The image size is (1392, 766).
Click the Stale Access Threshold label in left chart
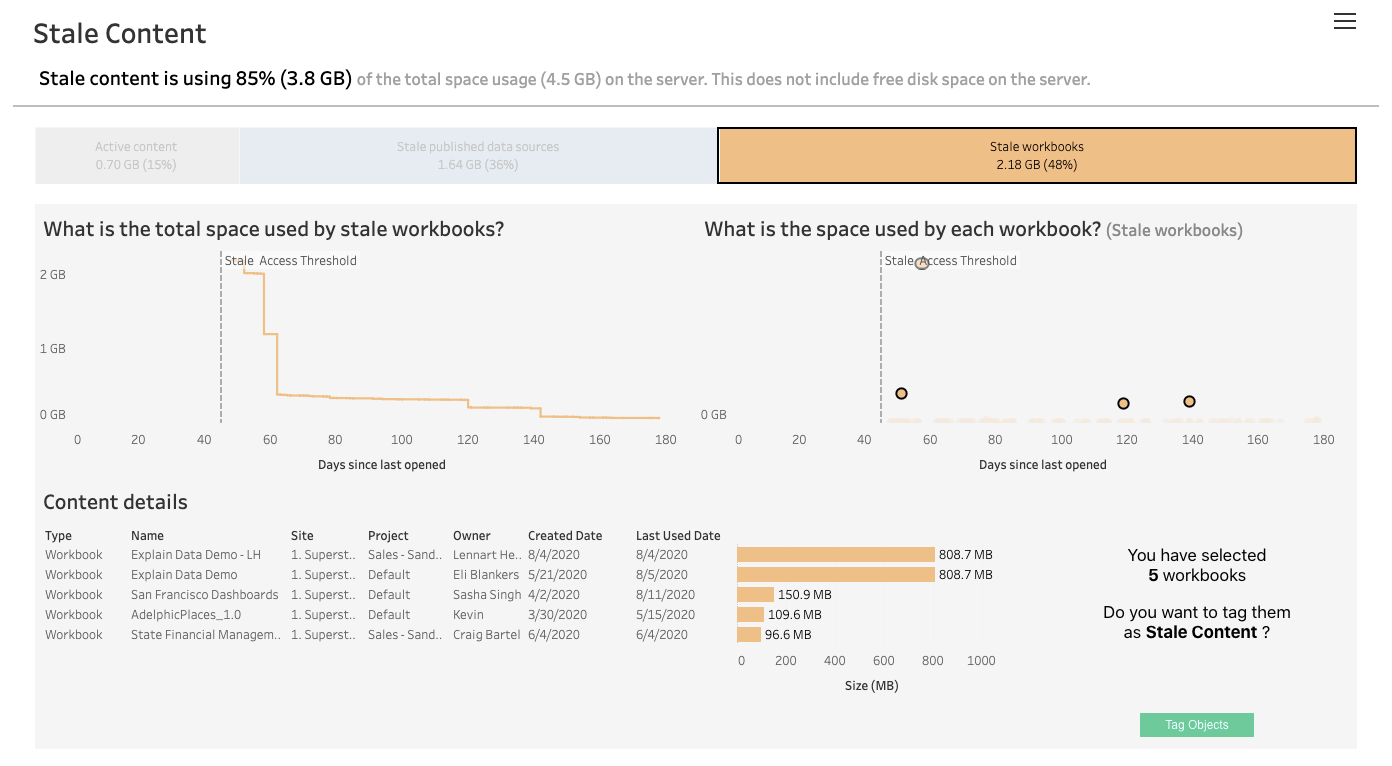pyautogui.click(x=290, y=261)
